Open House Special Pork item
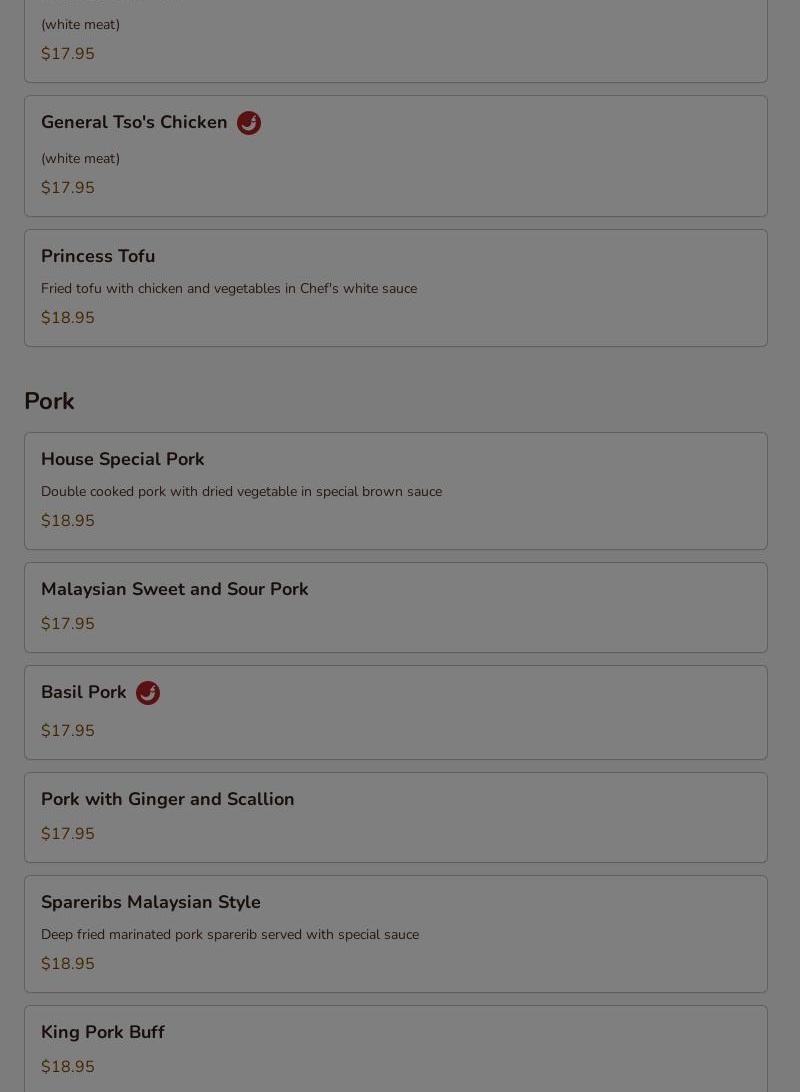Image resolution: width=800 pixels, height=1092 pixels. click(x=395, y=491)
